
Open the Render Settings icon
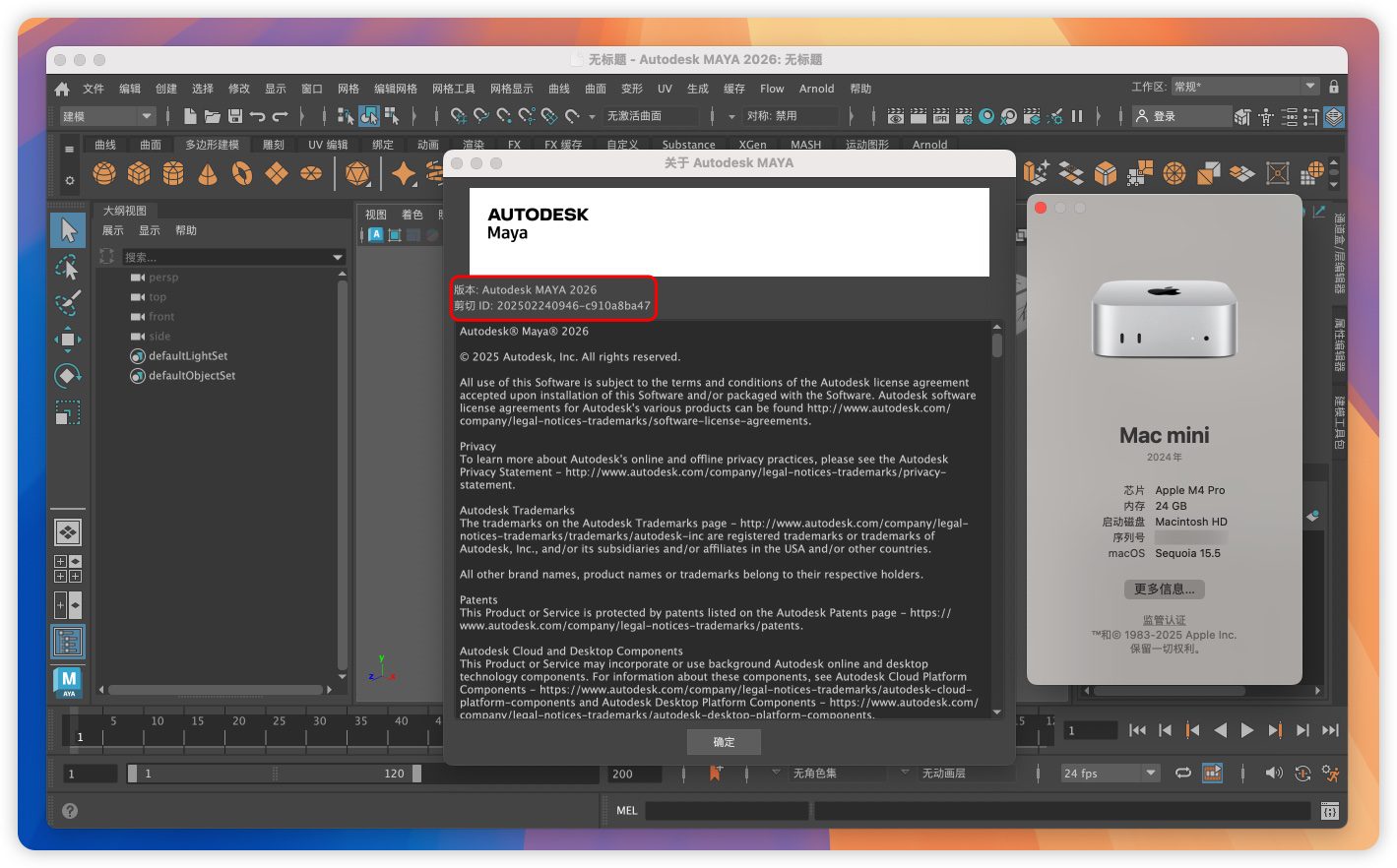[x=964, y=116]
